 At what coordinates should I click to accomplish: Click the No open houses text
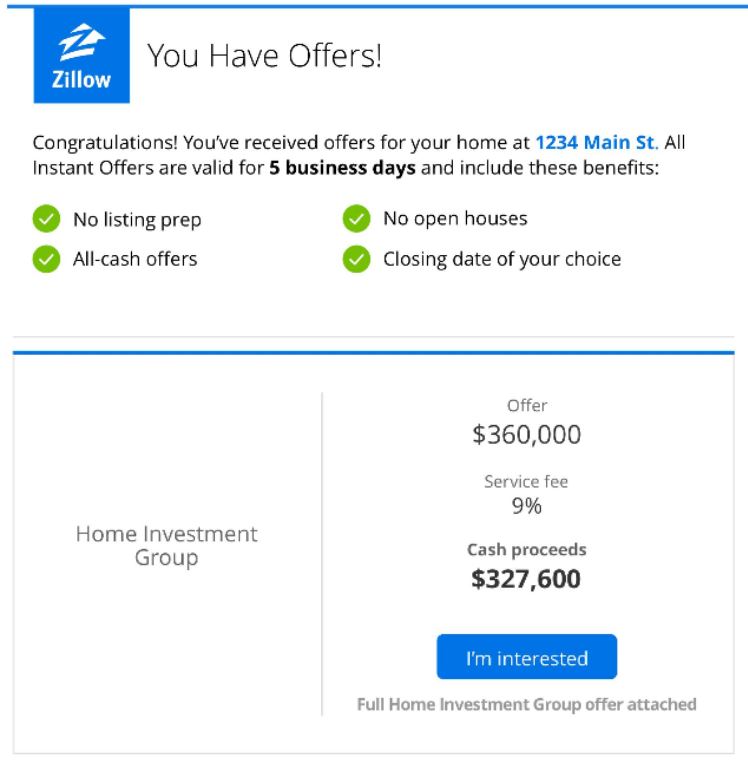pyautogui.click(x=455, y=219)
